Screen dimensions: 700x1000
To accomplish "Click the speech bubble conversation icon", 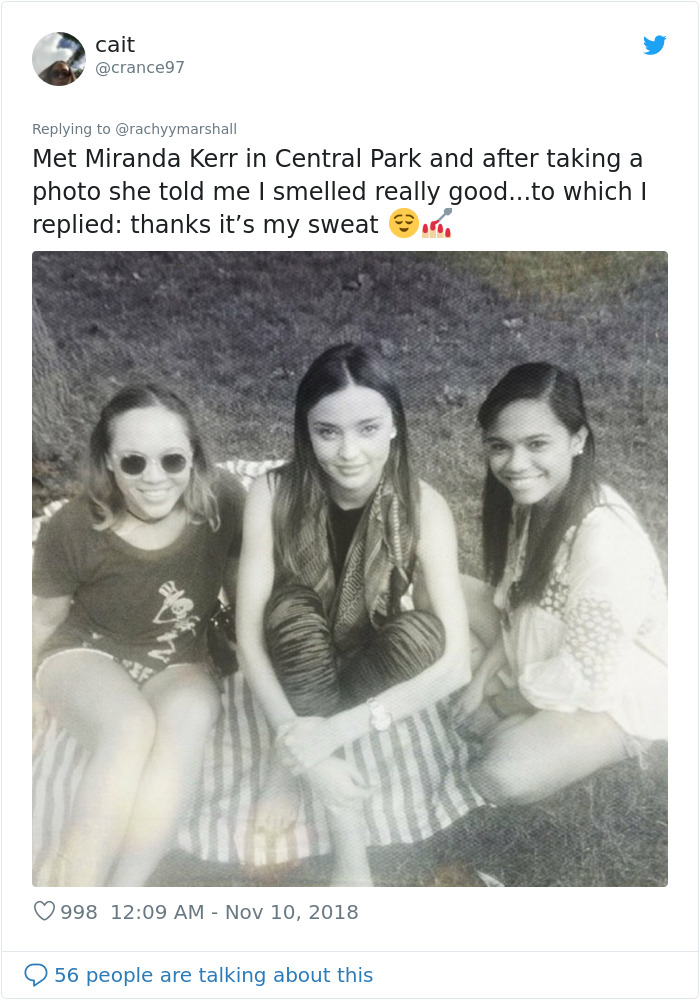I will pyautogui.click(x=36, y=974).
